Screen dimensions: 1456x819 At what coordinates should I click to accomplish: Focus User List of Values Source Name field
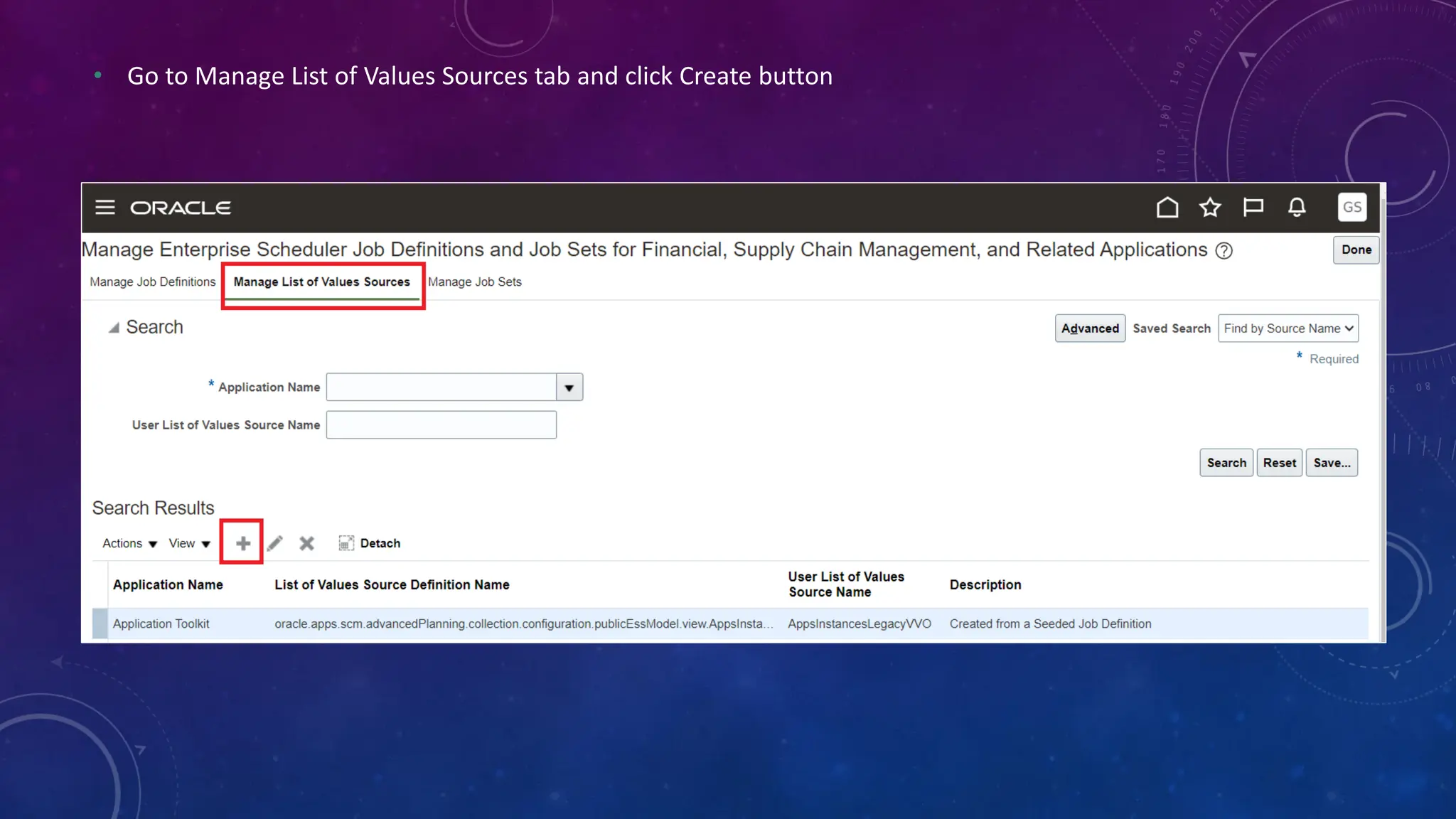point(441,425)
